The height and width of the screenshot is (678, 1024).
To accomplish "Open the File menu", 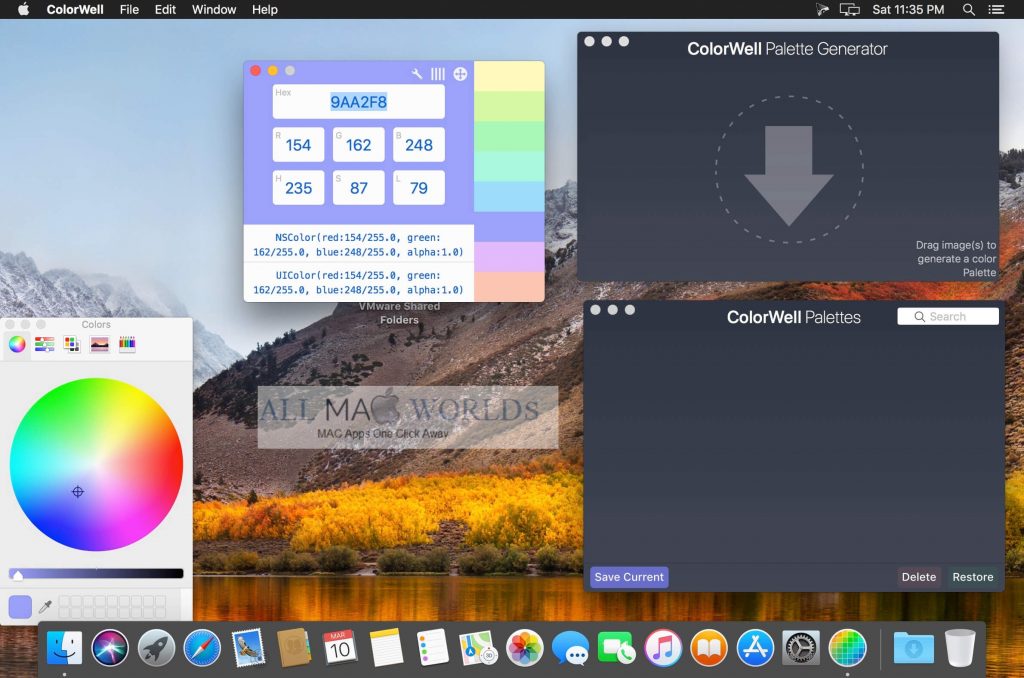I will [129, 10].
